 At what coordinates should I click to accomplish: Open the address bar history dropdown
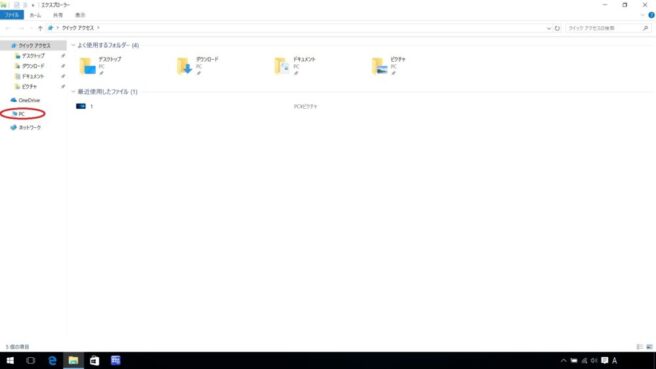pos(548,28)
